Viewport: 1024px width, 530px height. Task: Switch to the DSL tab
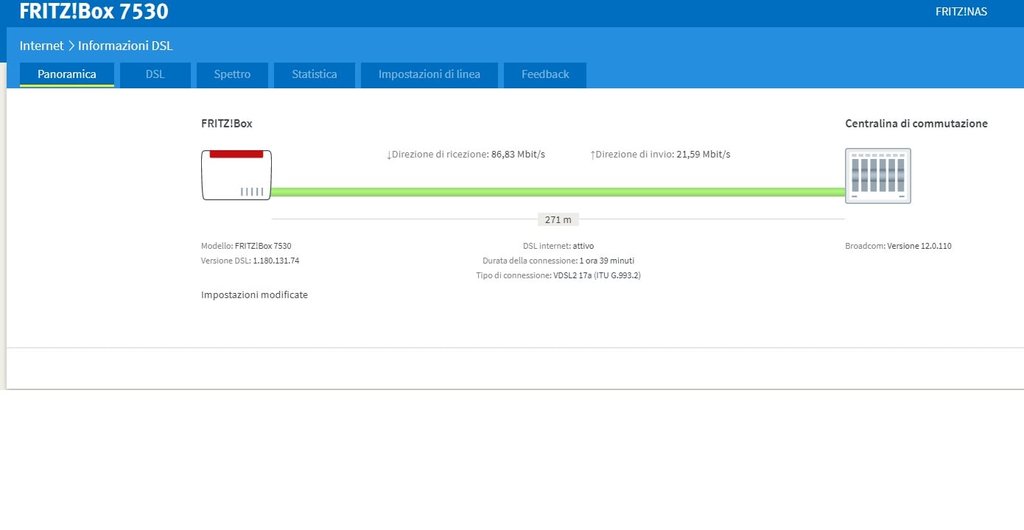pyautogui.click(x=155, y=74)
